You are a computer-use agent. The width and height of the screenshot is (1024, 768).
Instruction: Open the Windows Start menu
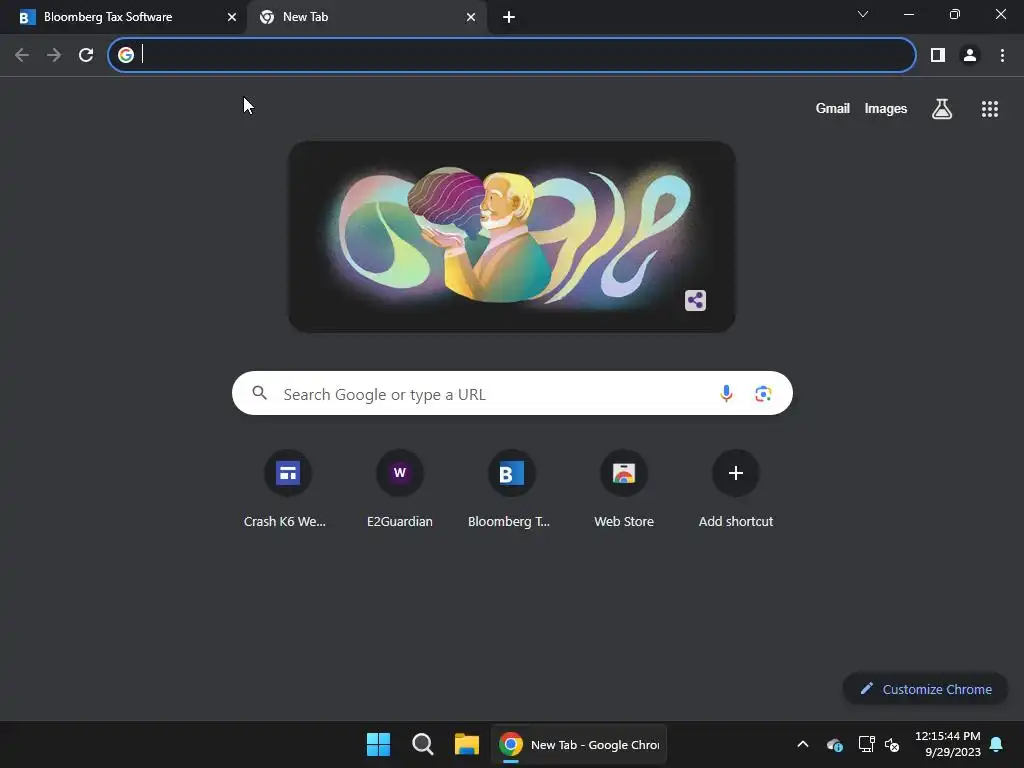(378, 744)
